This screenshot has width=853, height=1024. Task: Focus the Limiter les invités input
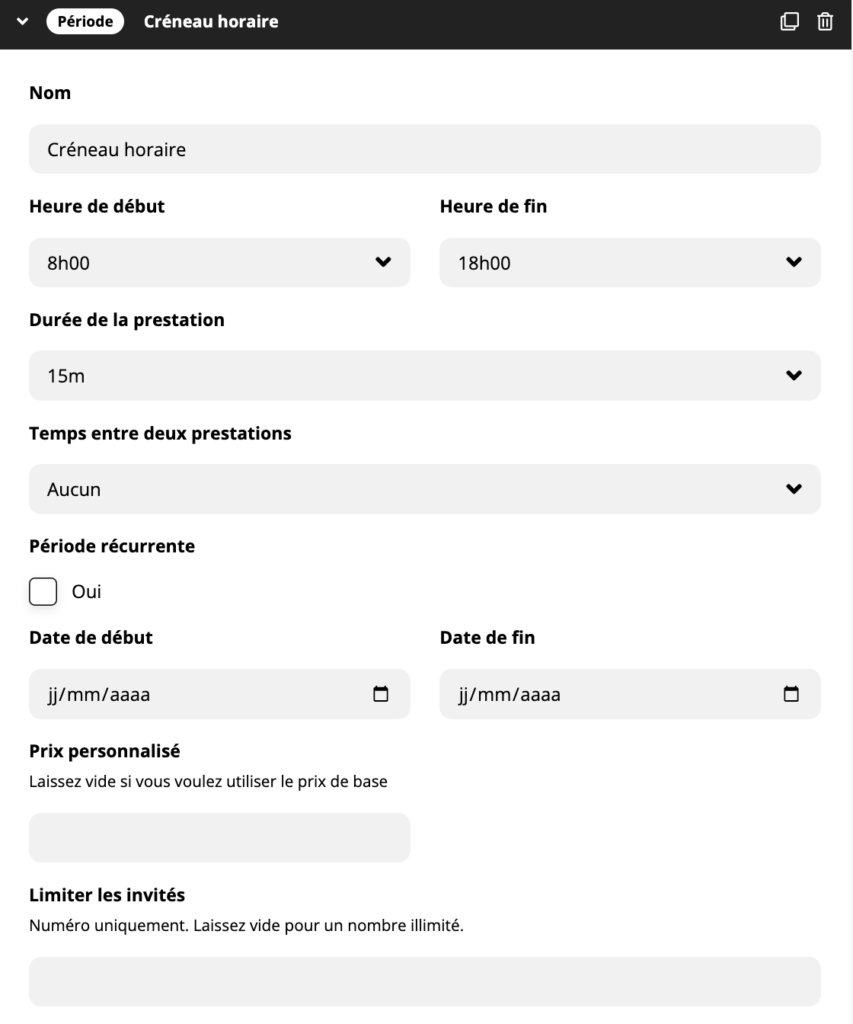coord(424,981)
